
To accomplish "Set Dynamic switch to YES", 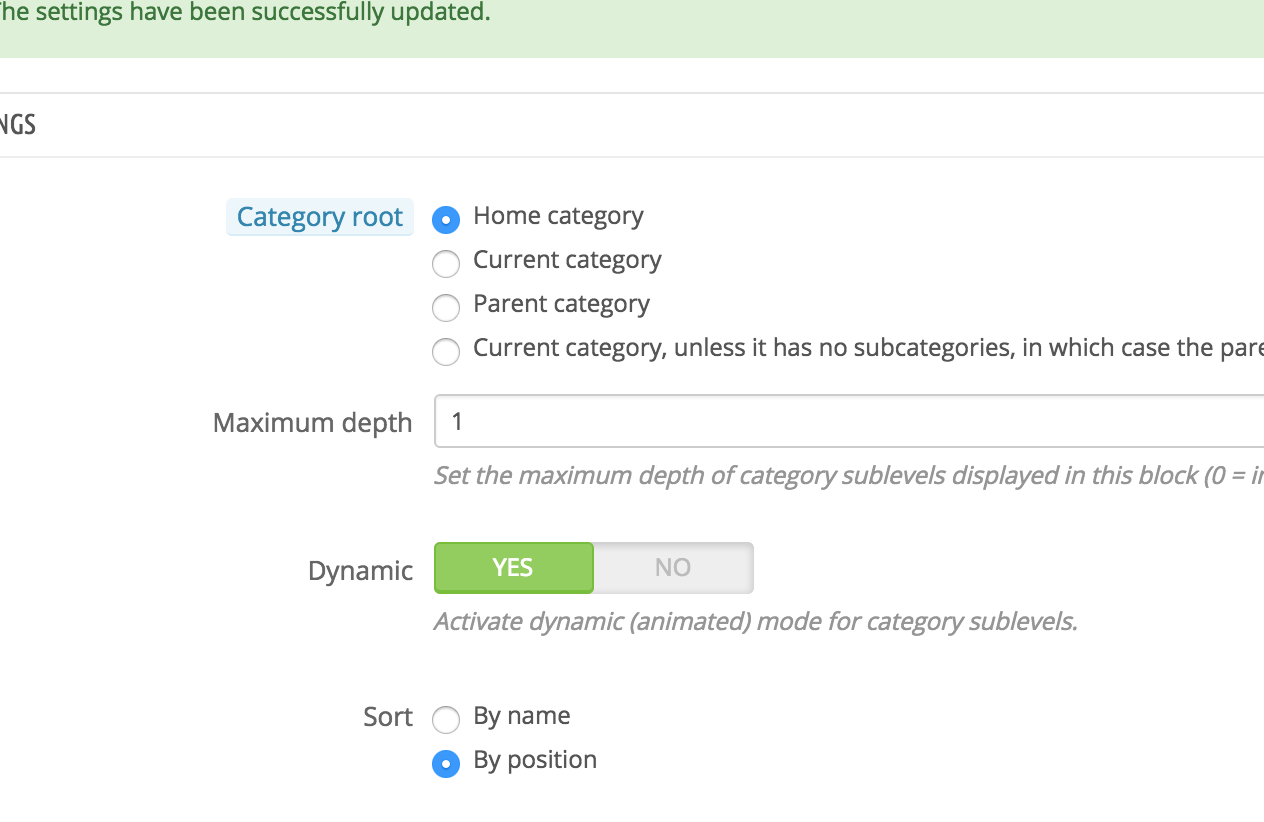I will pyautogui.click(x=513, y=568).
